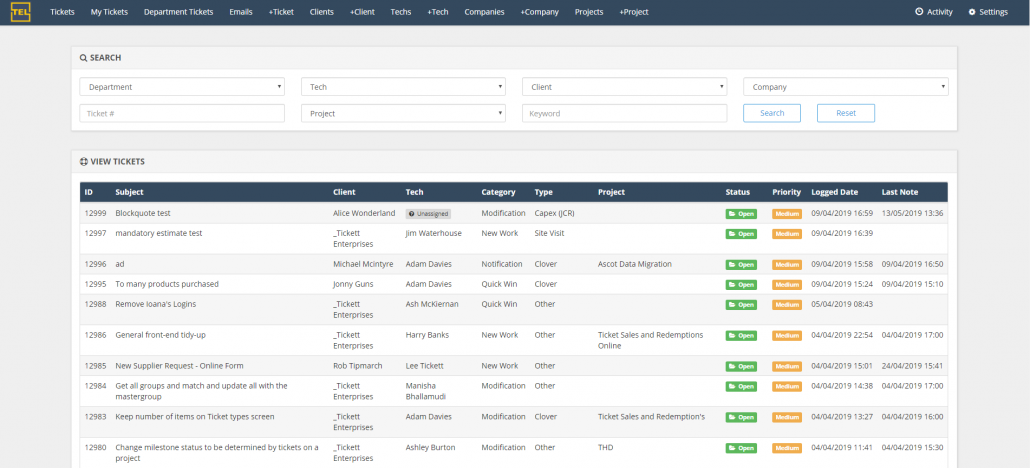The image size is (1030, 468).
Task: Click ticket ID 12980
Action: 95,448
